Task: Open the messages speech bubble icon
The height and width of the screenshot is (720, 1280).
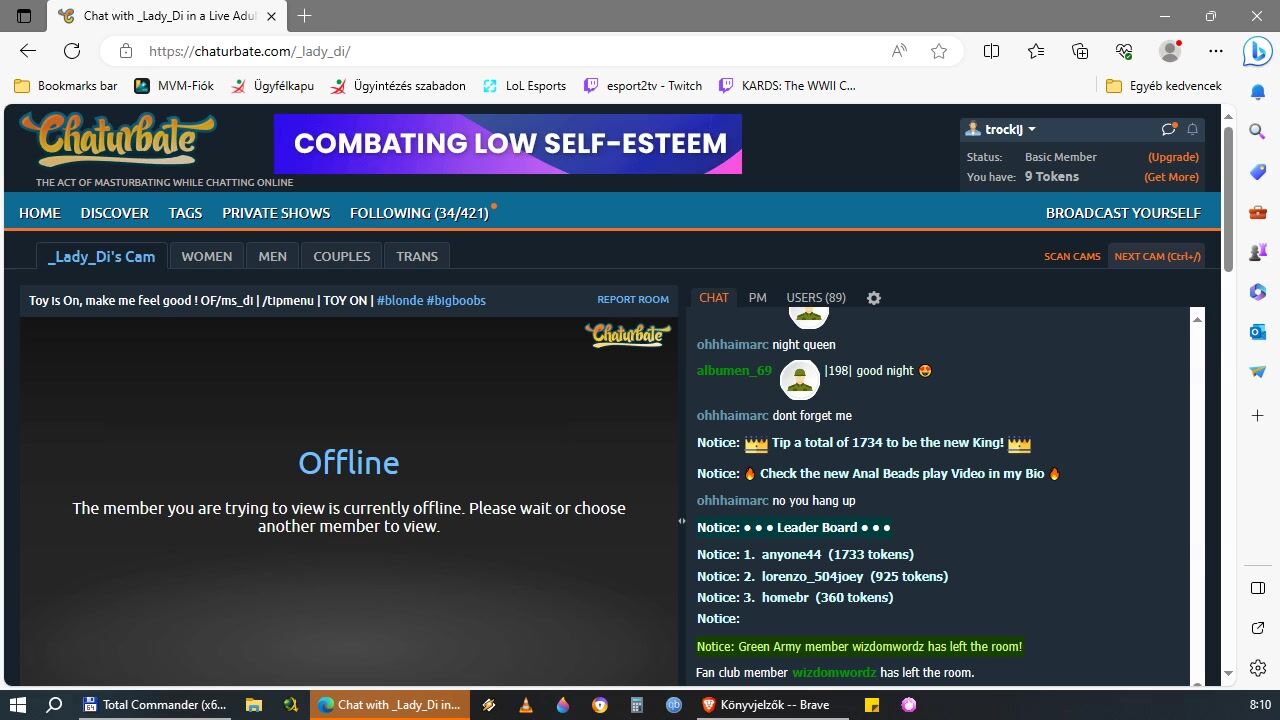Action: (x=1169, y=129)
